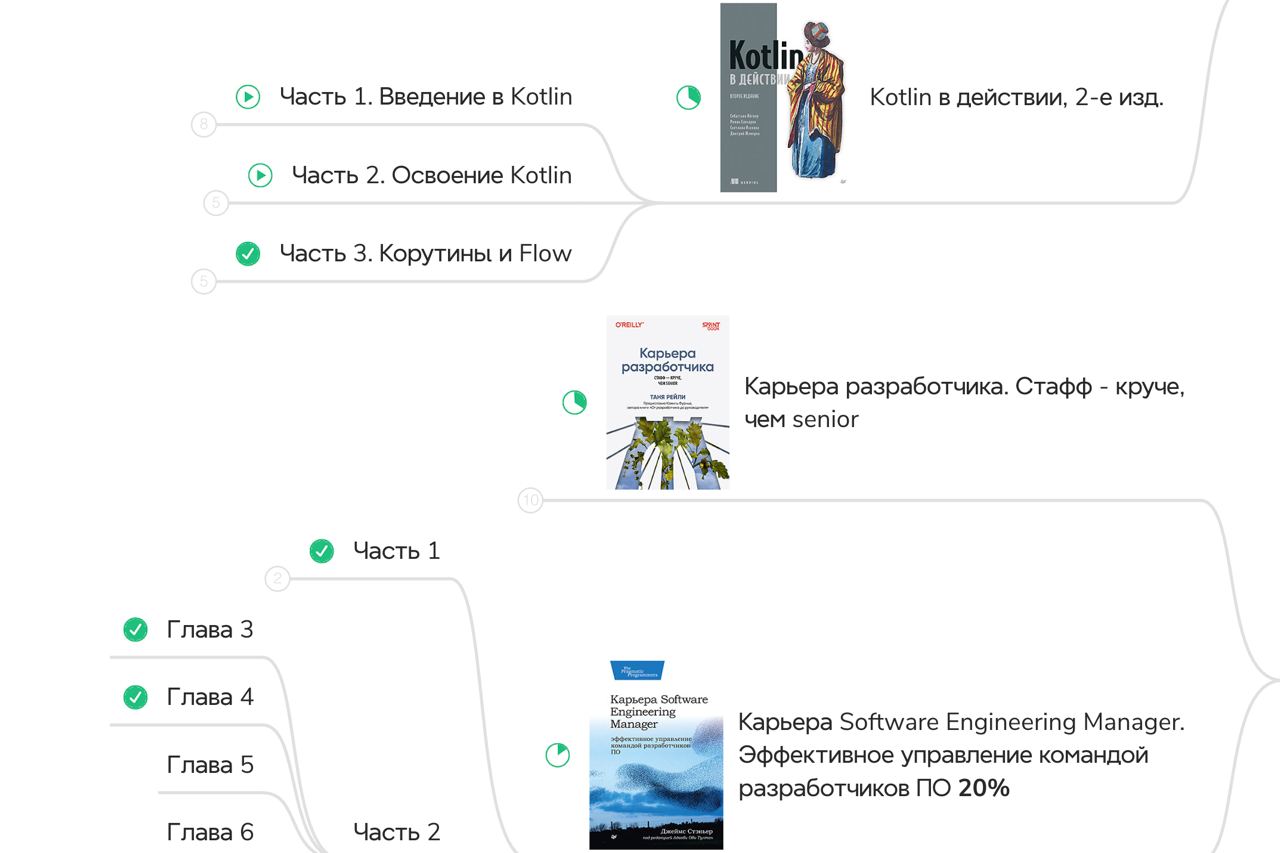
Task: Toggle the green checkmark on Часть 3. Корутины и Flow
Action: pyautogui.click(x=248, y=254)
